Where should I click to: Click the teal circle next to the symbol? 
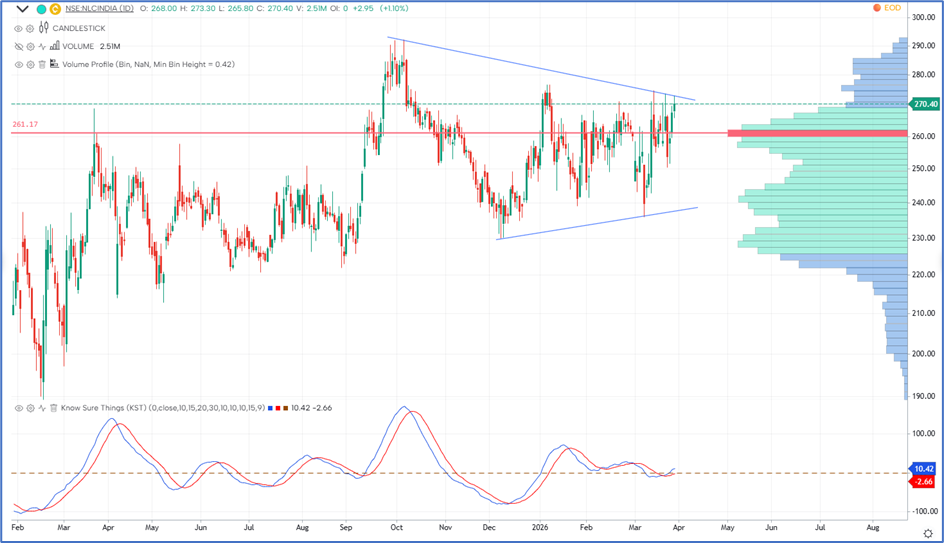[x=41, y=9]
